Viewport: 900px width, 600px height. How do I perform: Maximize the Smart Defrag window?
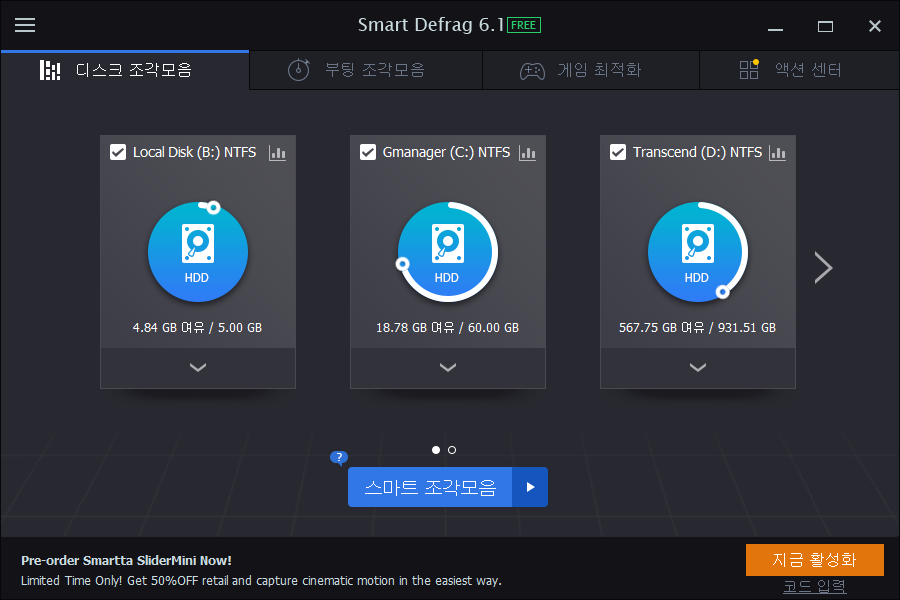coord(825,26)
